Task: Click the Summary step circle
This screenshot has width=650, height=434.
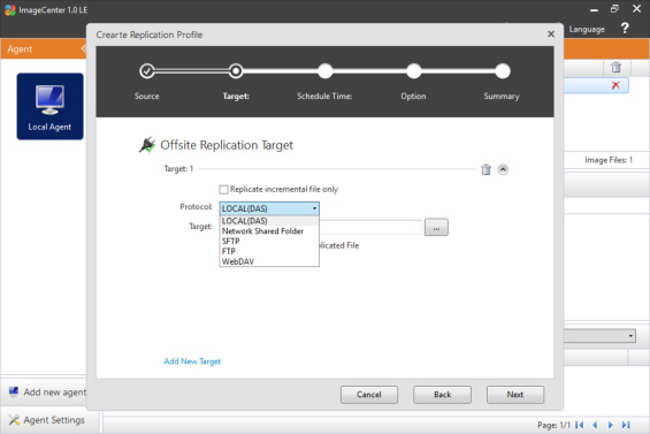Action: click(x=502, y=71)
